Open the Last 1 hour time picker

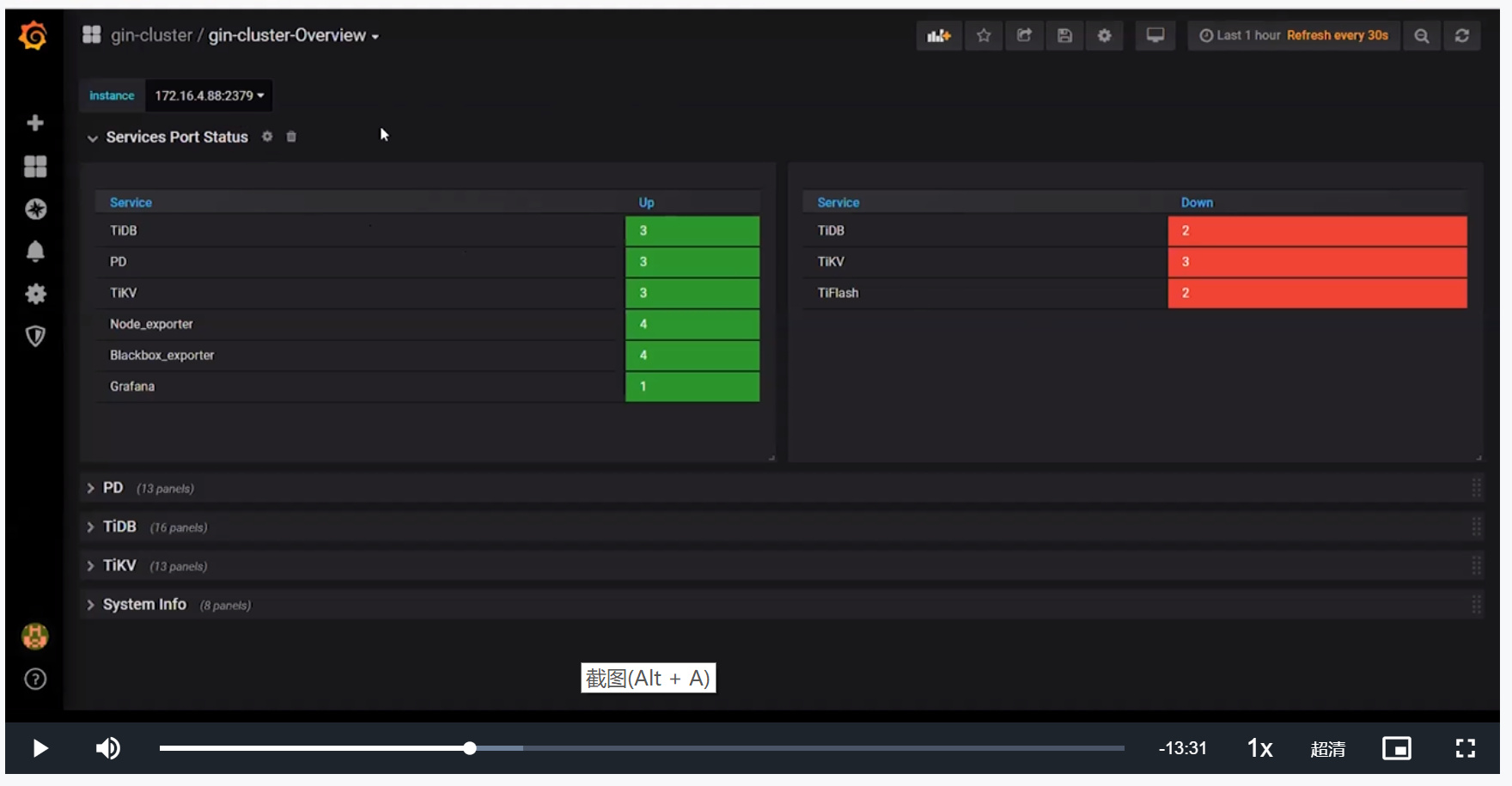pos(1294,35)
